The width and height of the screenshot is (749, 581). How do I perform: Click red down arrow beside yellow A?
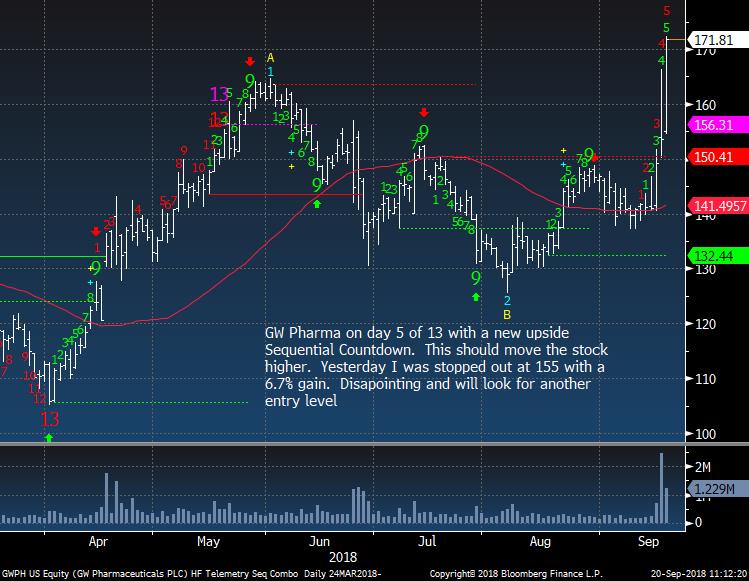[x=249, y=61]
